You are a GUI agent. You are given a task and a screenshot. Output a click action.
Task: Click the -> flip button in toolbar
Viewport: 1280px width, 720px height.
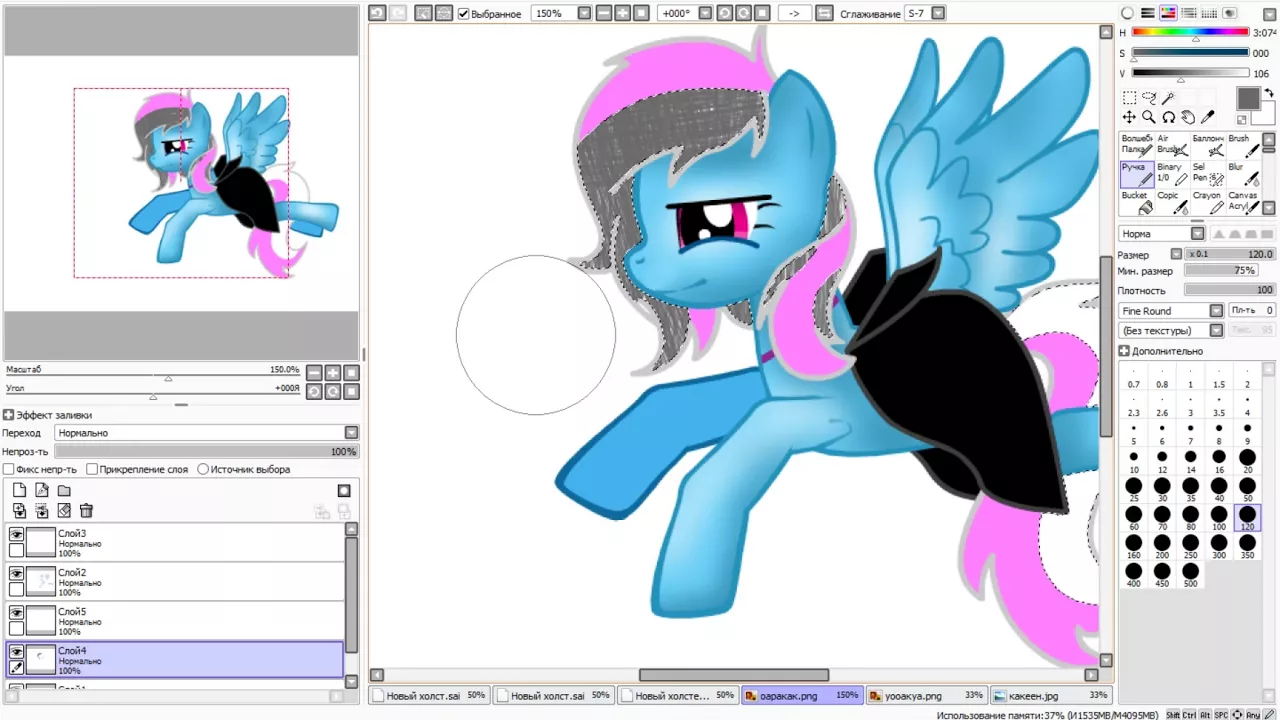pos(793,14)
